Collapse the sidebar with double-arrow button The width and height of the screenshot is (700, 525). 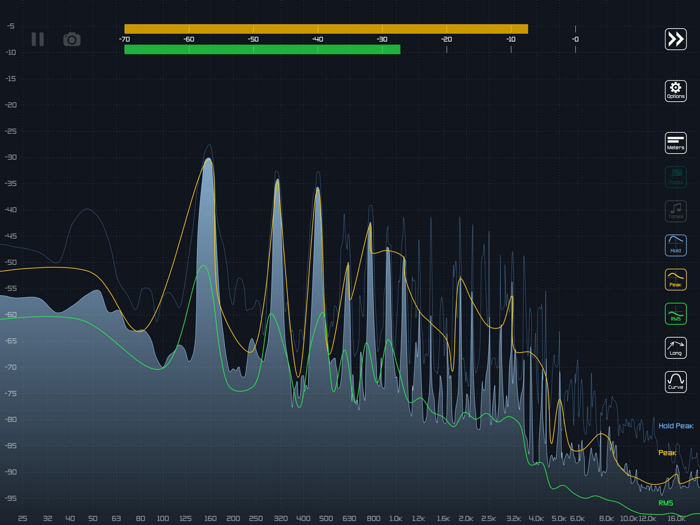pyautogui.click(x=676, y=39)
